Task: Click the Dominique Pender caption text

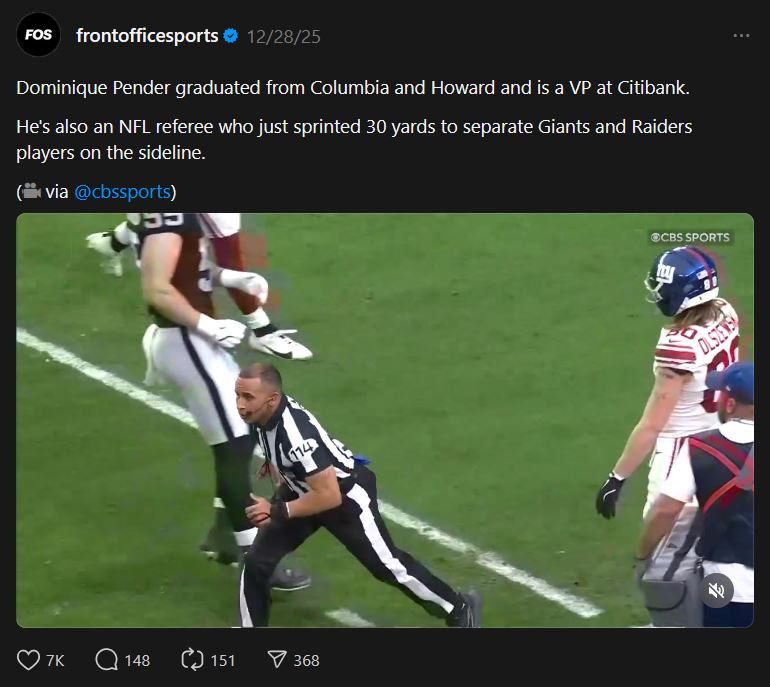Action: point(353,88)
